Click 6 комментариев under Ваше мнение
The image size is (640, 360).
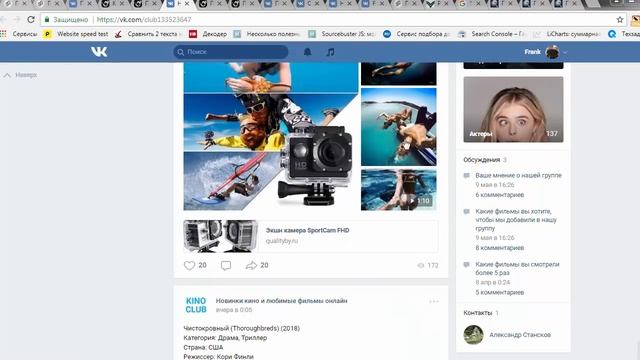tap(500, 195)
